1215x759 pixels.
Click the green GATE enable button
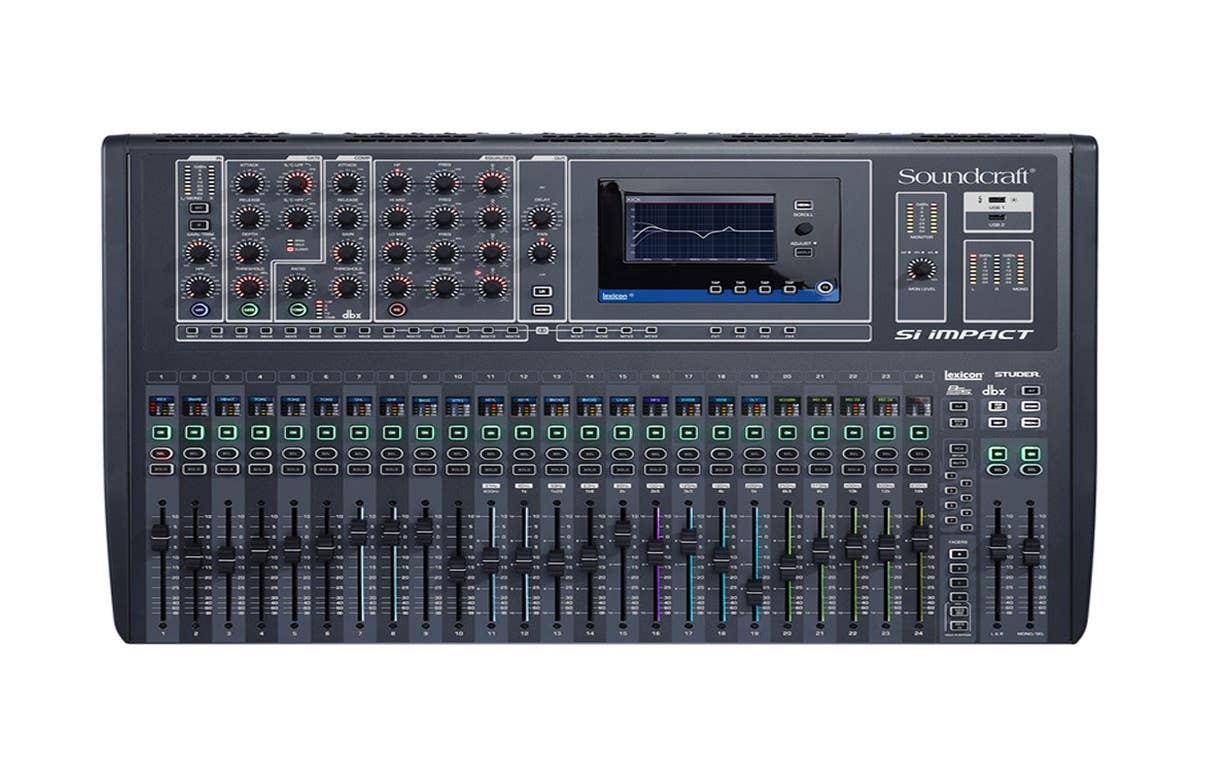(x=249, y=310)
